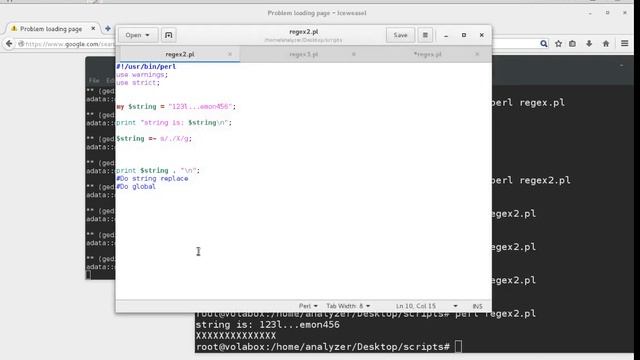Screen dimensions: 640x360
Task: Bookmark page with star icon in Iceweasel
Action: pos(558,44)
